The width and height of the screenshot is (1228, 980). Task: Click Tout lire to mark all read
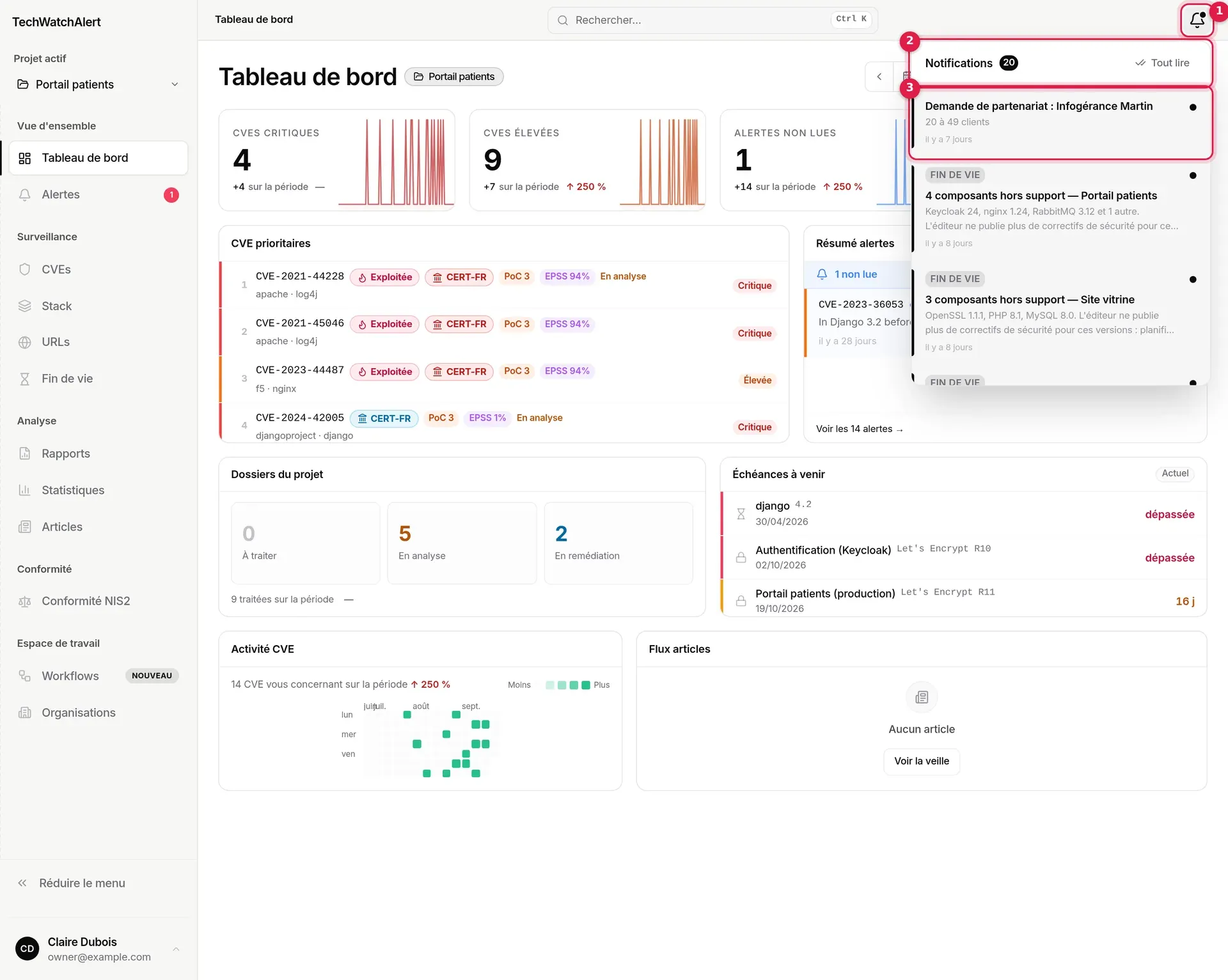click(1162, 63)
